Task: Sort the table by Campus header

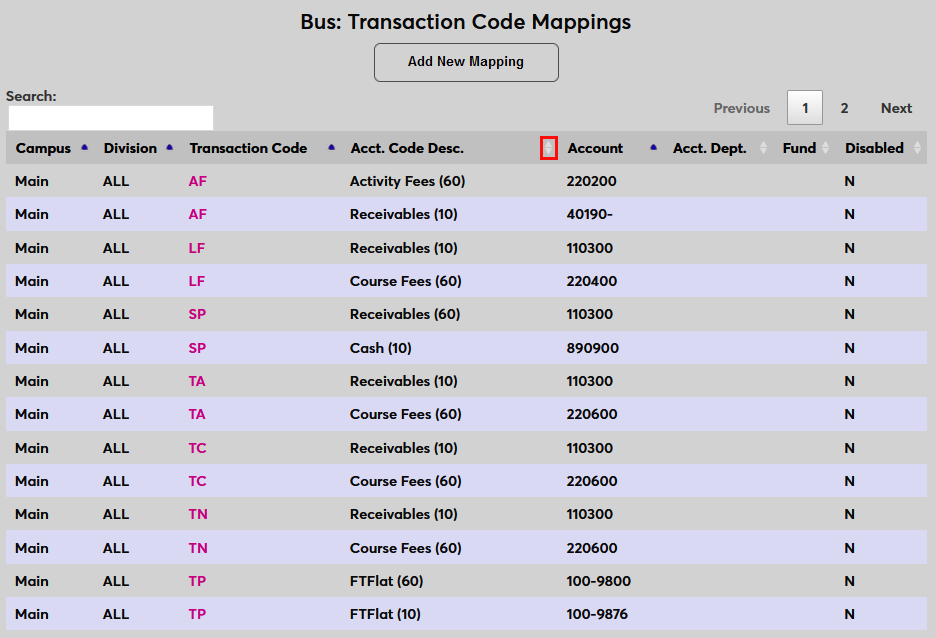Action: tap(42, 147)
